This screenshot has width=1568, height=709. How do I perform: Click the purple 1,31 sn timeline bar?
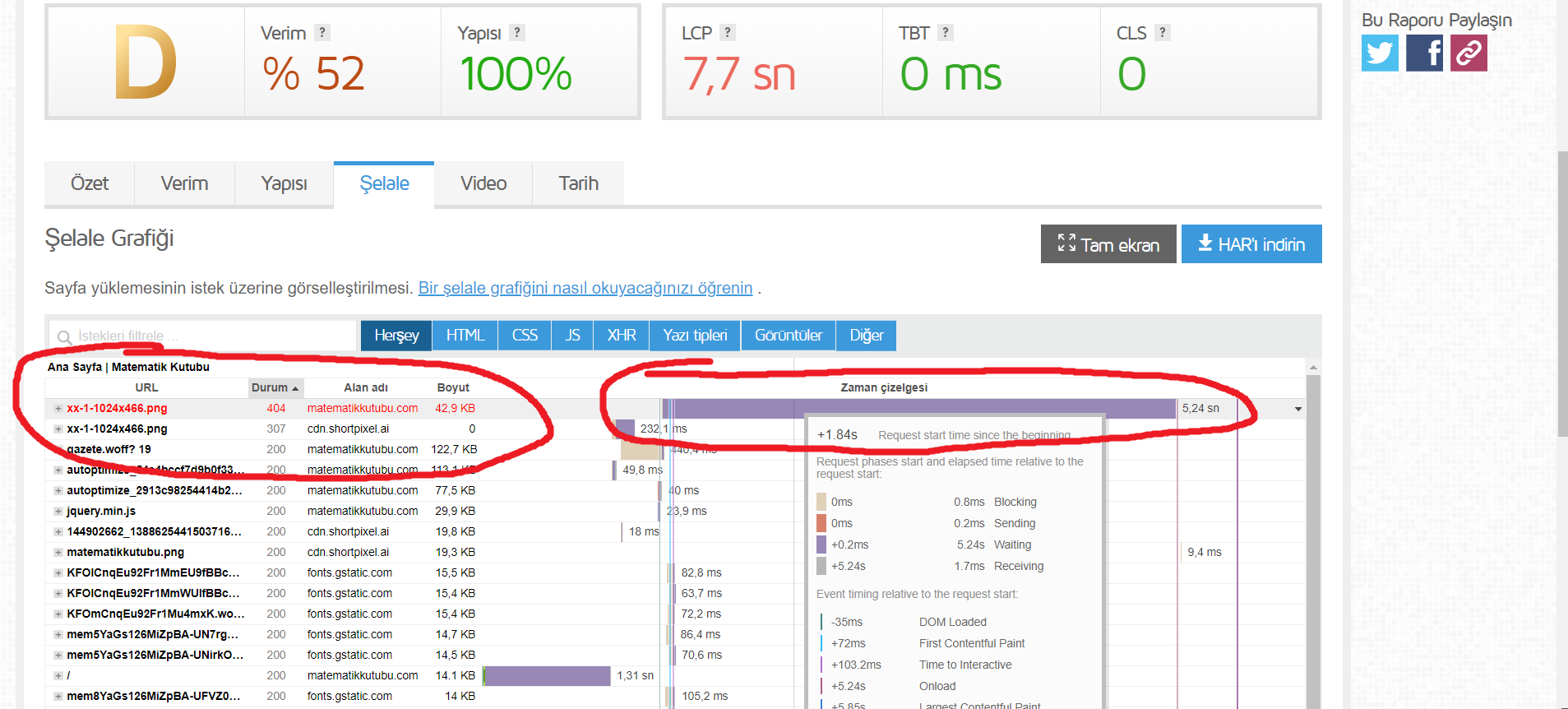(547, 676)
